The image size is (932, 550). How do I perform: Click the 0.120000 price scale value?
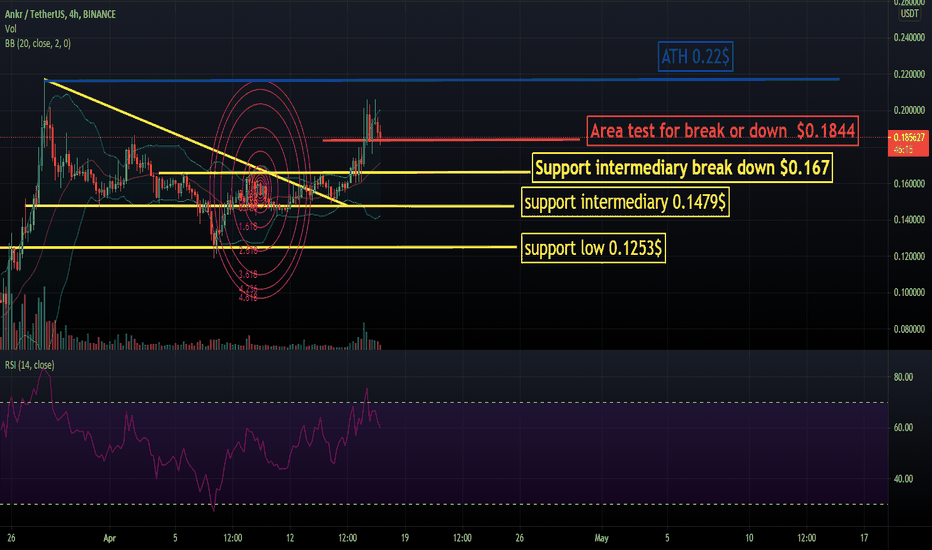click(909, 256)
